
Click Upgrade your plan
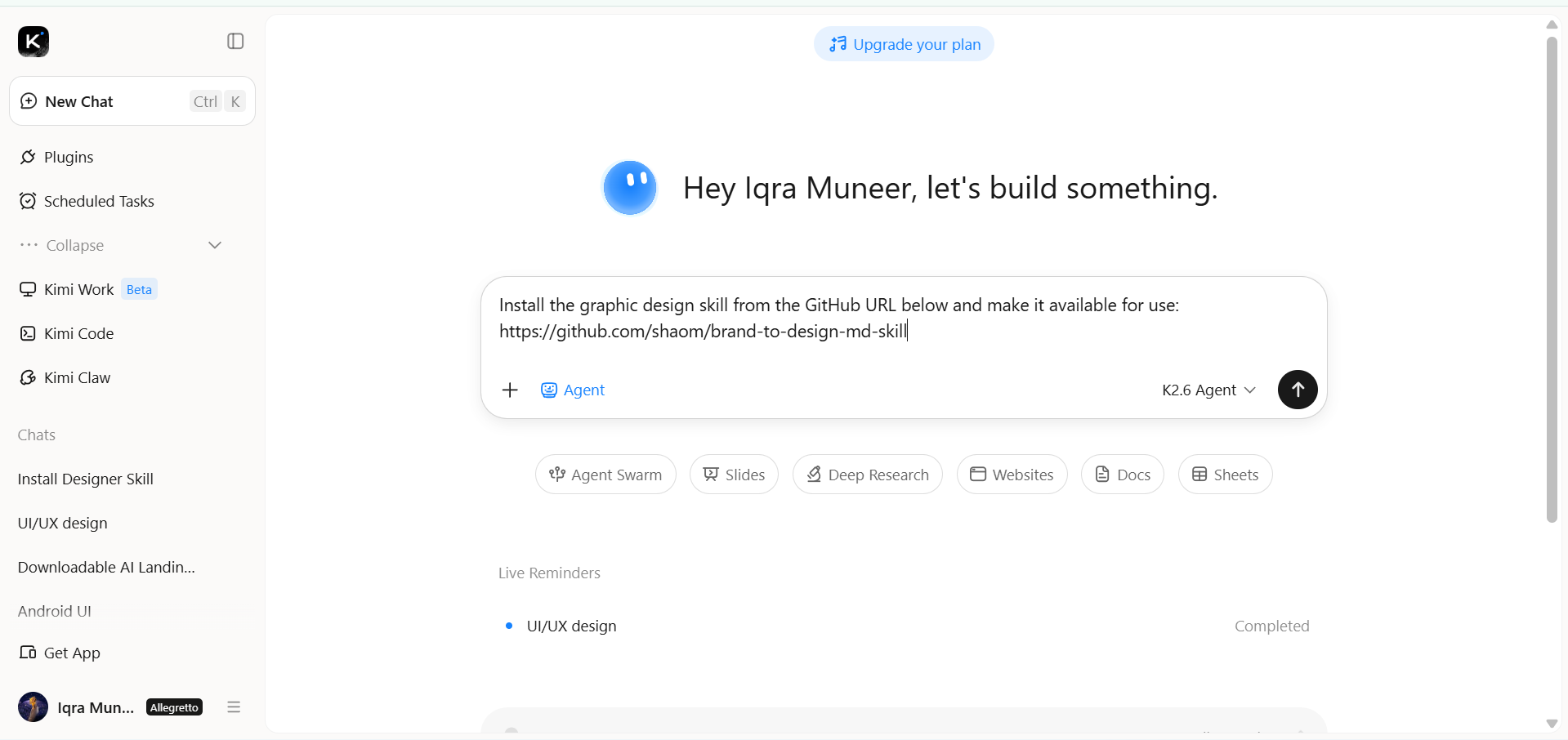pos(904,44)
